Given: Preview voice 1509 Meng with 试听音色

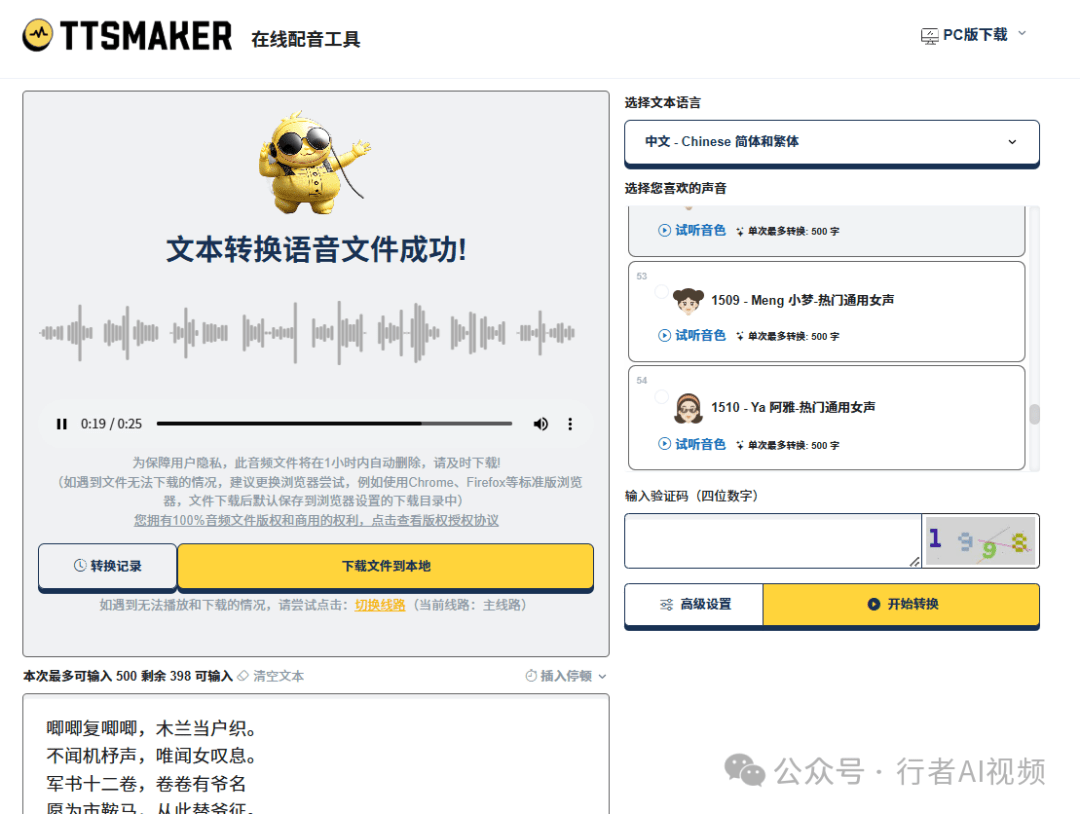Looking at the screenshot, I should tap(692, 335).
